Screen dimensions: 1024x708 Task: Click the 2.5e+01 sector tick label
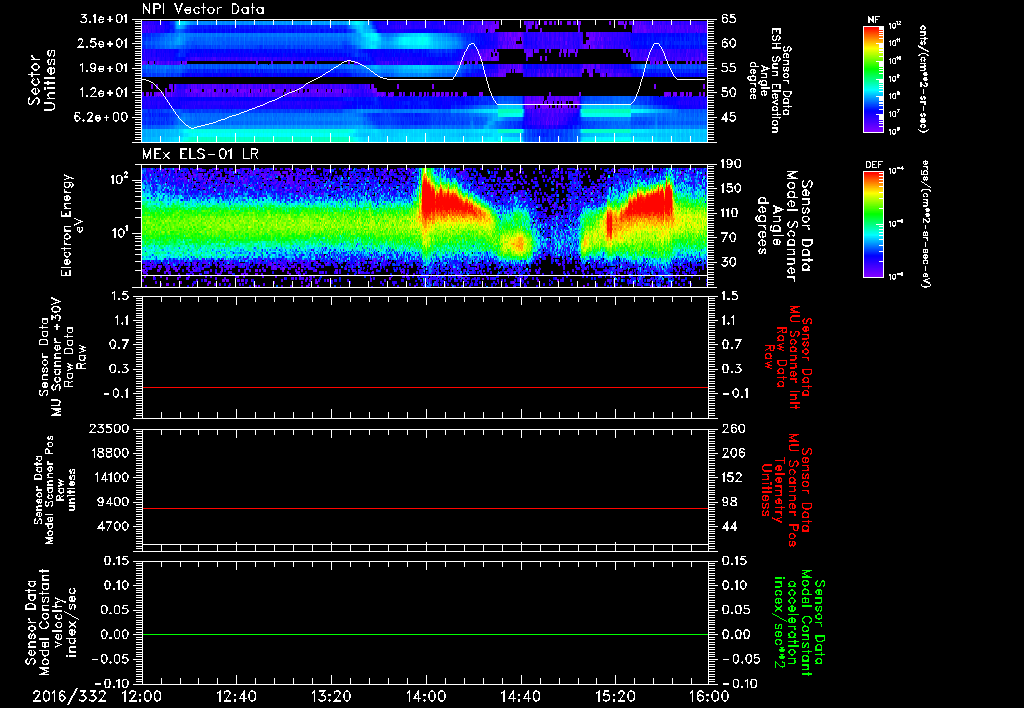[x=104, y=43]
